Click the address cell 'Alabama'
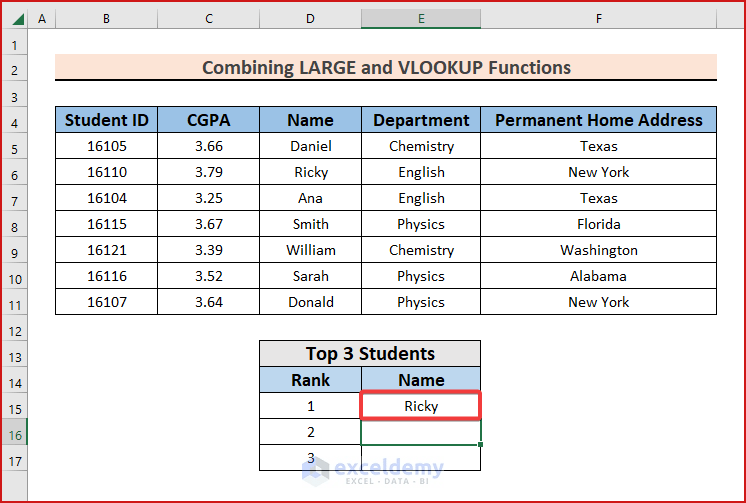Screen dimensions: 746x503 pyautogui.click(x=599, y=276)
